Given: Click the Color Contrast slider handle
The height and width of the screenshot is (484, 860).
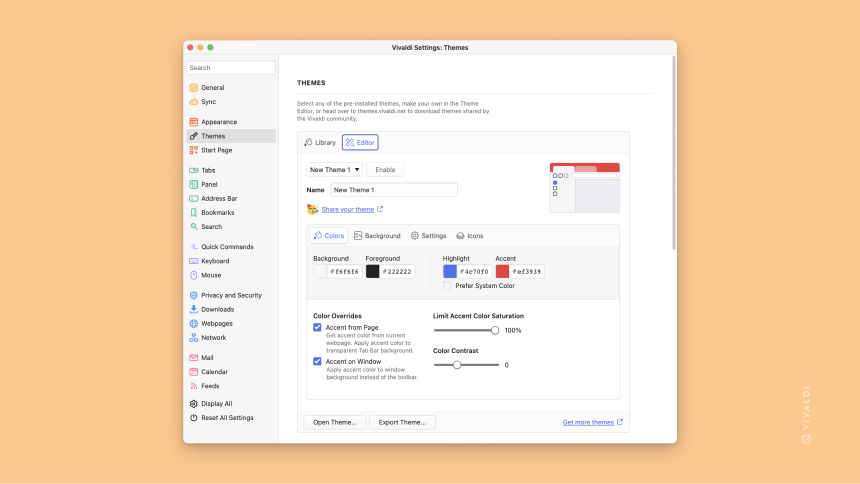Looking at the screenshot, I should pyautogui.click(x=457, y=365).
